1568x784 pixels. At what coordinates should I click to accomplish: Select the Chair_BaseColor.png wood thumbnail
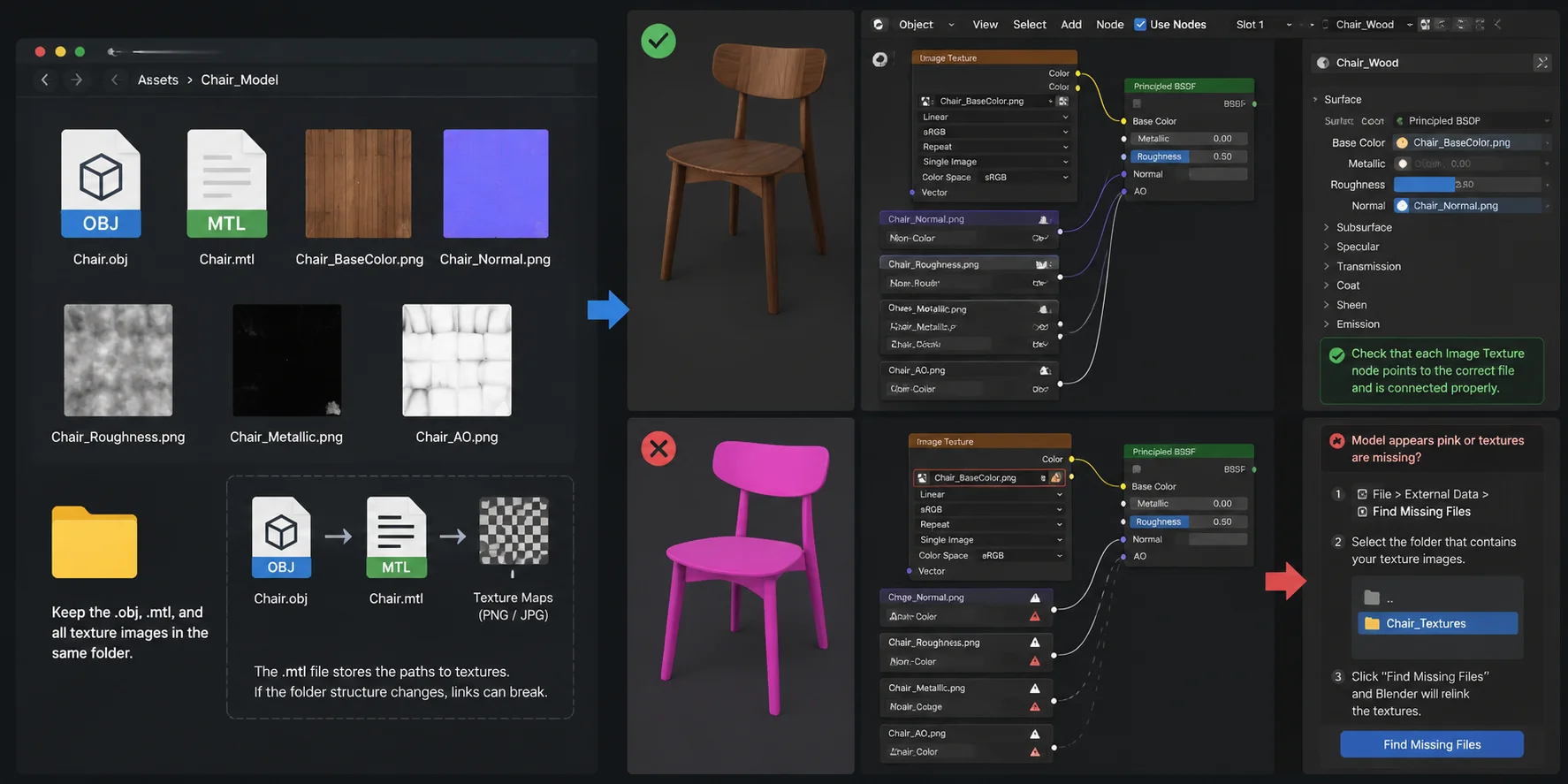click(x=358, y=183)
